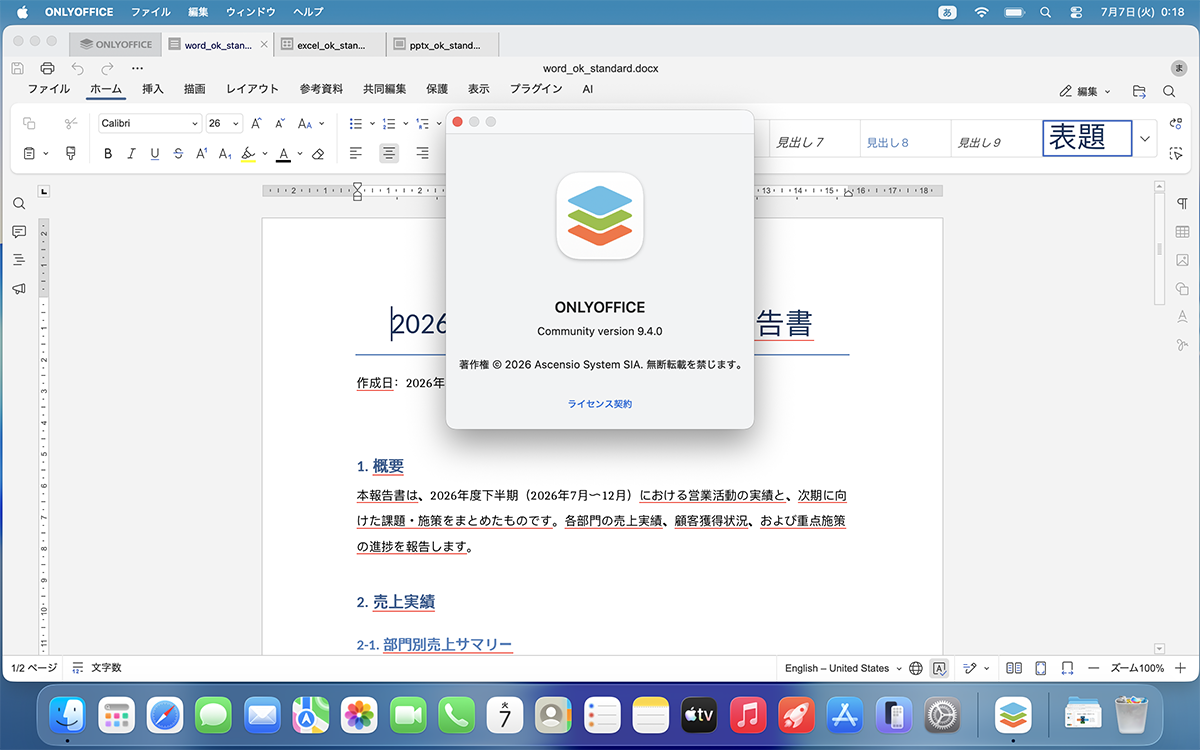Toggle italic formatting

point(131,154)
